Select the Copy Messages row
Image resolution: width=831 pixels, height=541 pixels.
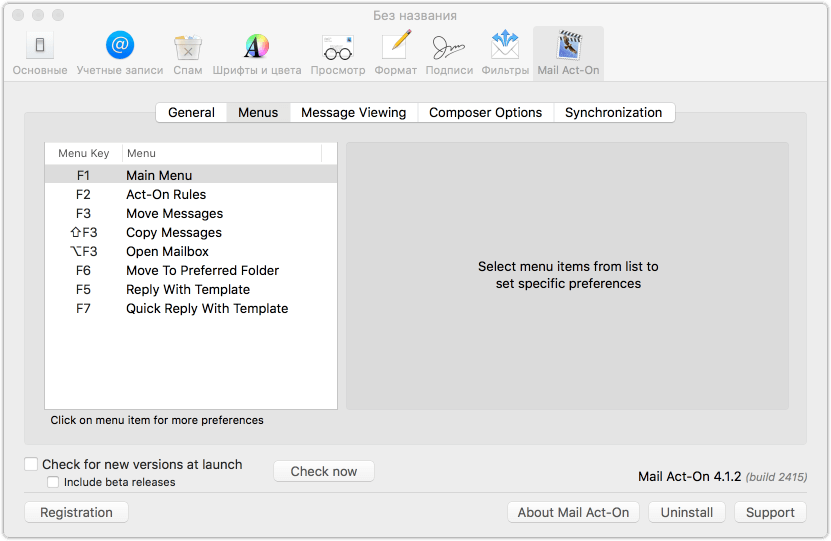[x=191, y=233]
